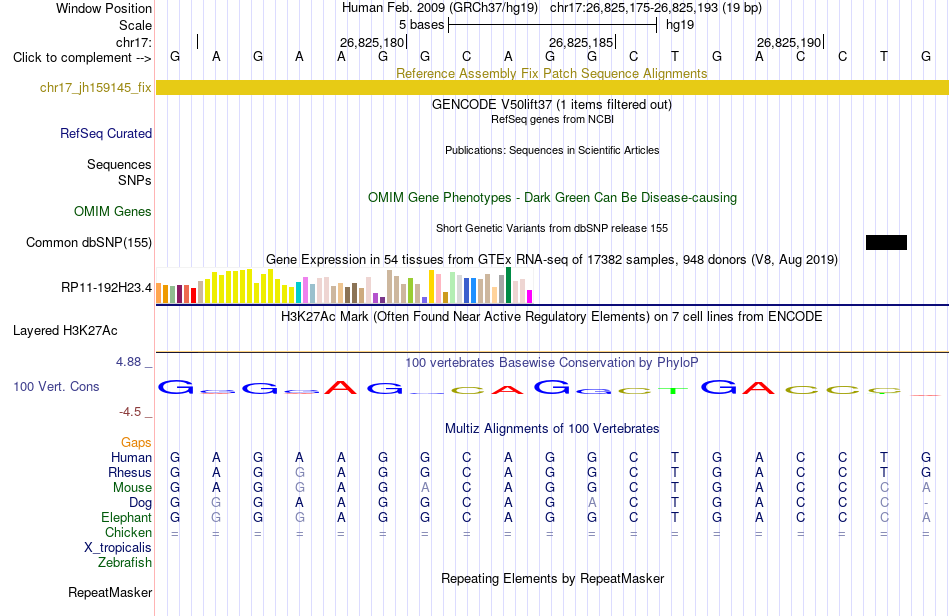Select the Elephant alignment row label

click(x=126, y=517)
